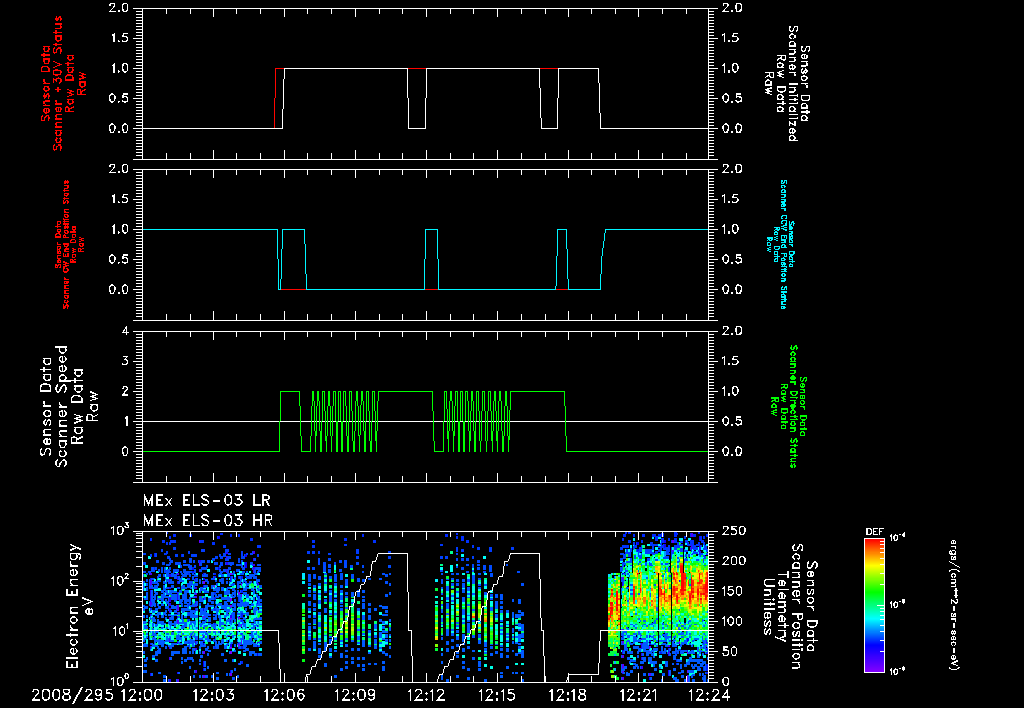This screenshot has width=1024, height=708.
Task: Click the 12:21 time axis label
Action: 638,695
